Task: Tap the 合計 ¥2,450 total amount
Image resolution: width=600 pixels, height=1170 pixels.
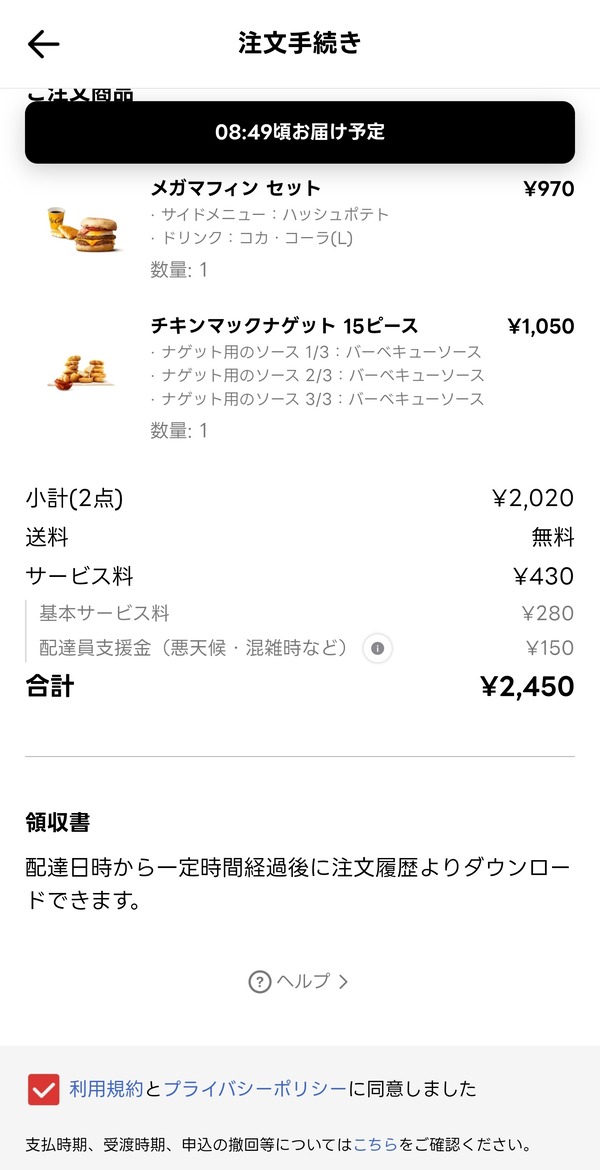Action: click(528, 686)
